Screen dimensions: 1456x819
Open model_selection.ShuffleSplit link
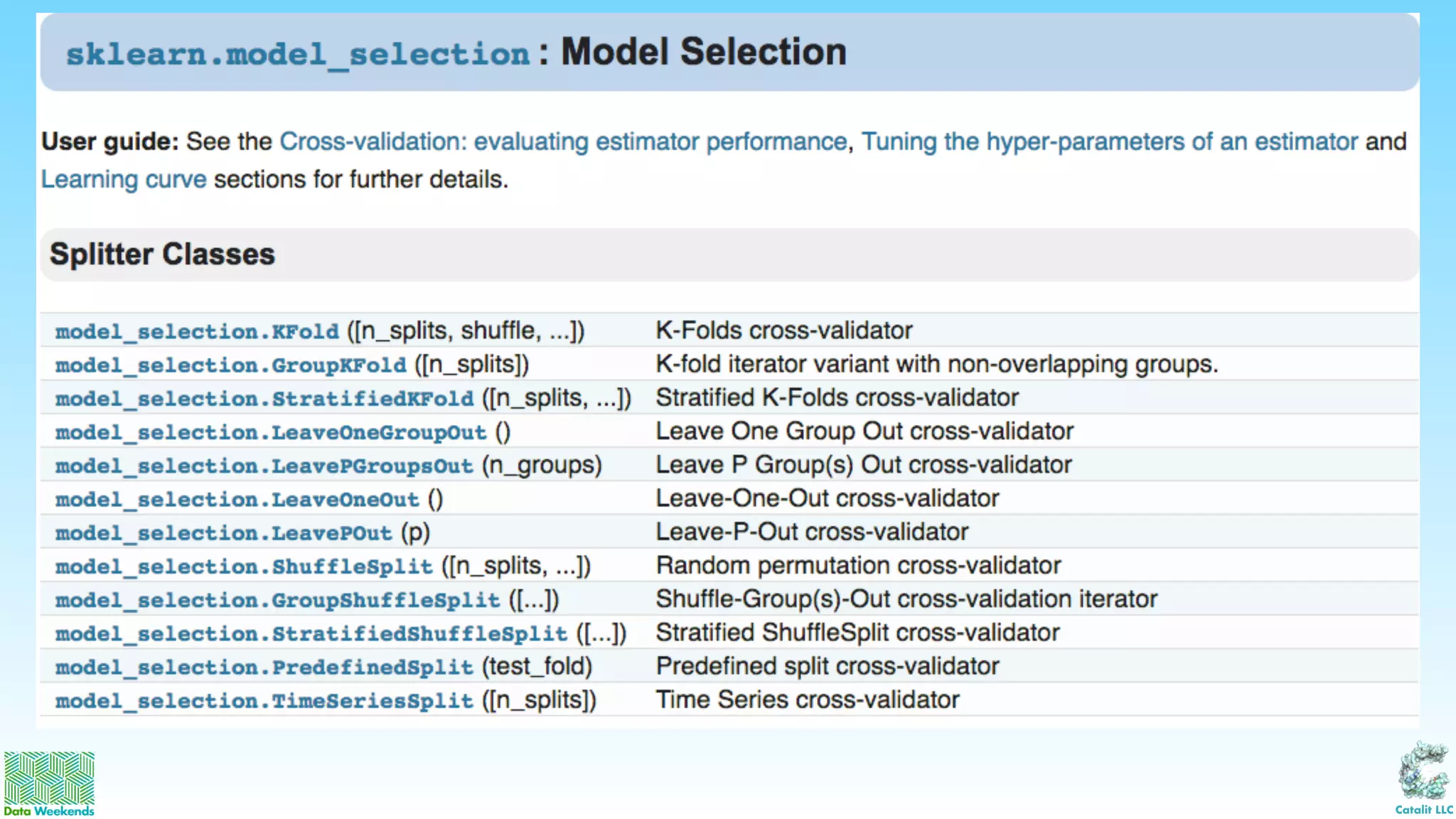tap(244, 567)
